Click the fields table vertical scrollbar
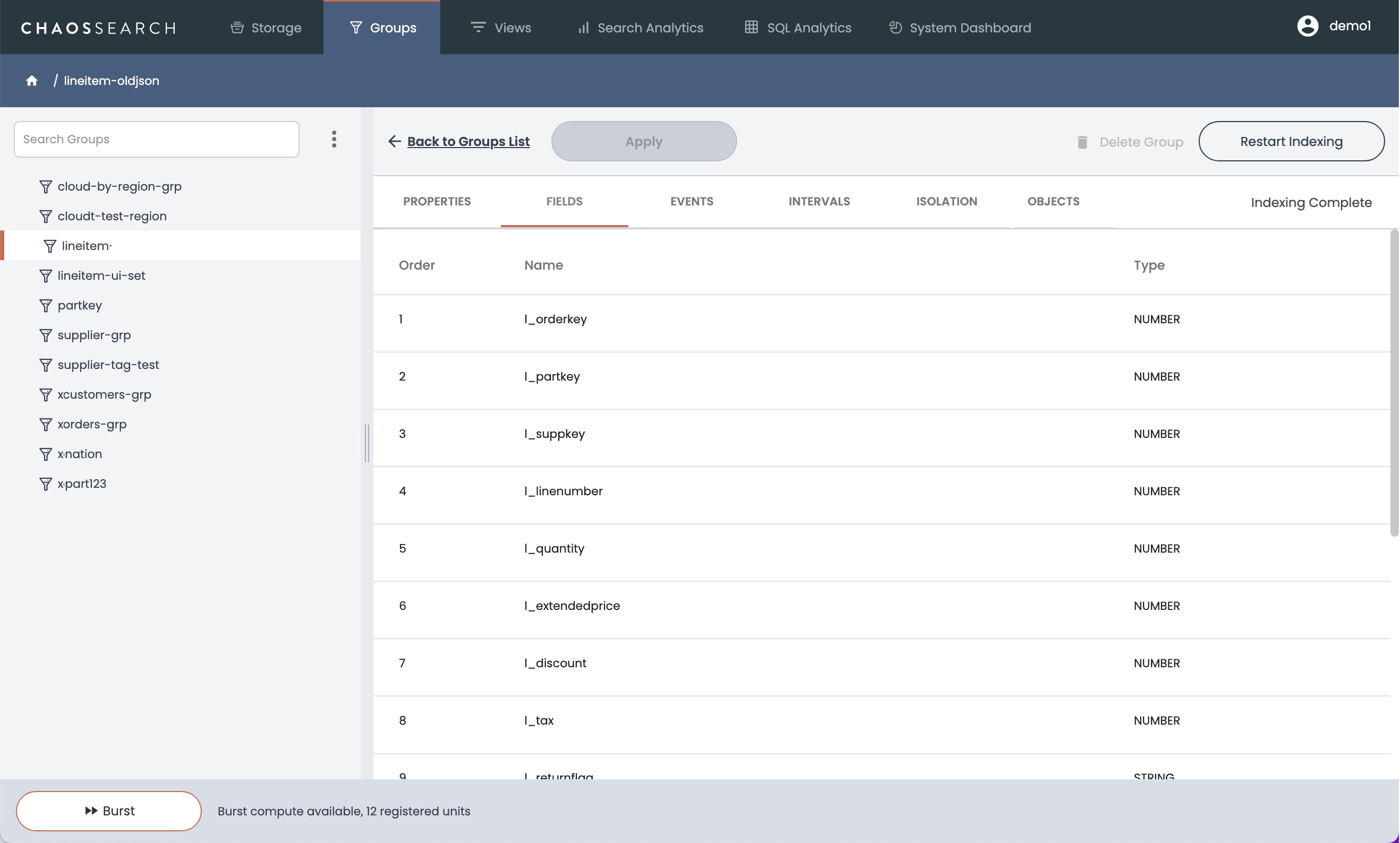This screenshot has width=1400, height=843. coord(1393,383)
